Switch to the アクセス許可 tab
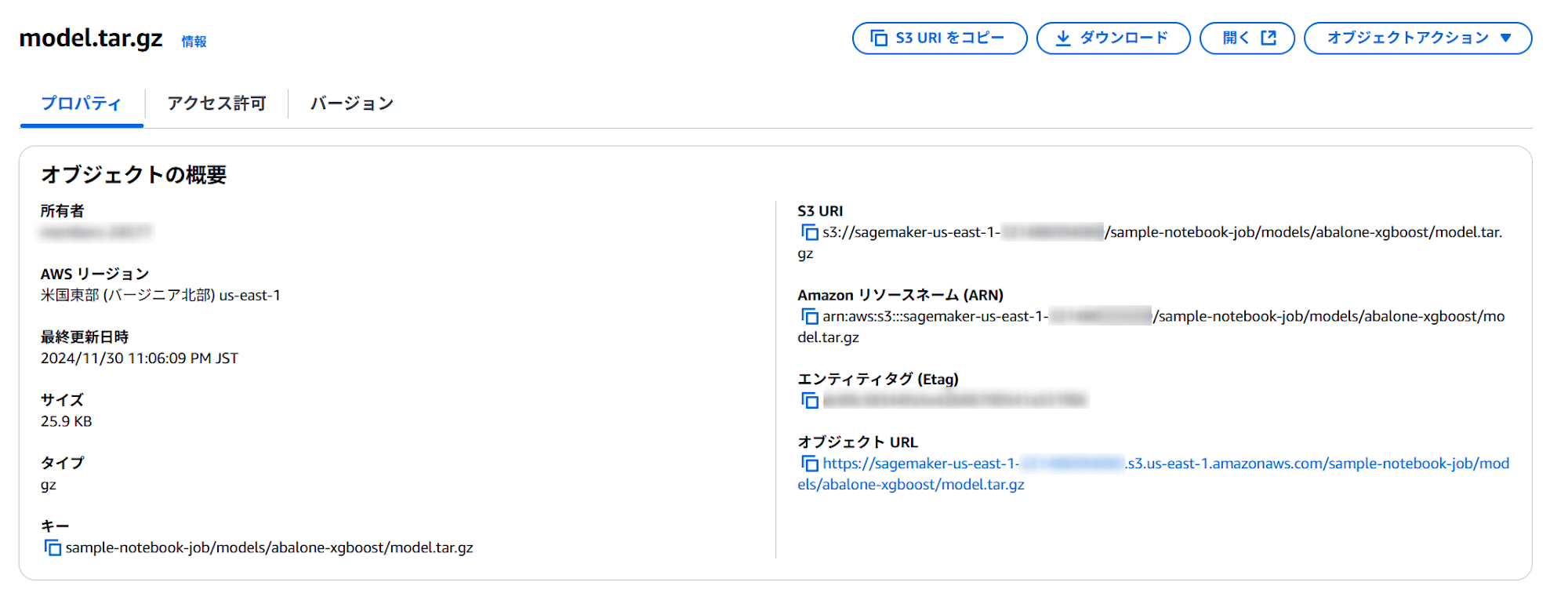This screenshot has height=593, width=1568. (216, 104)
